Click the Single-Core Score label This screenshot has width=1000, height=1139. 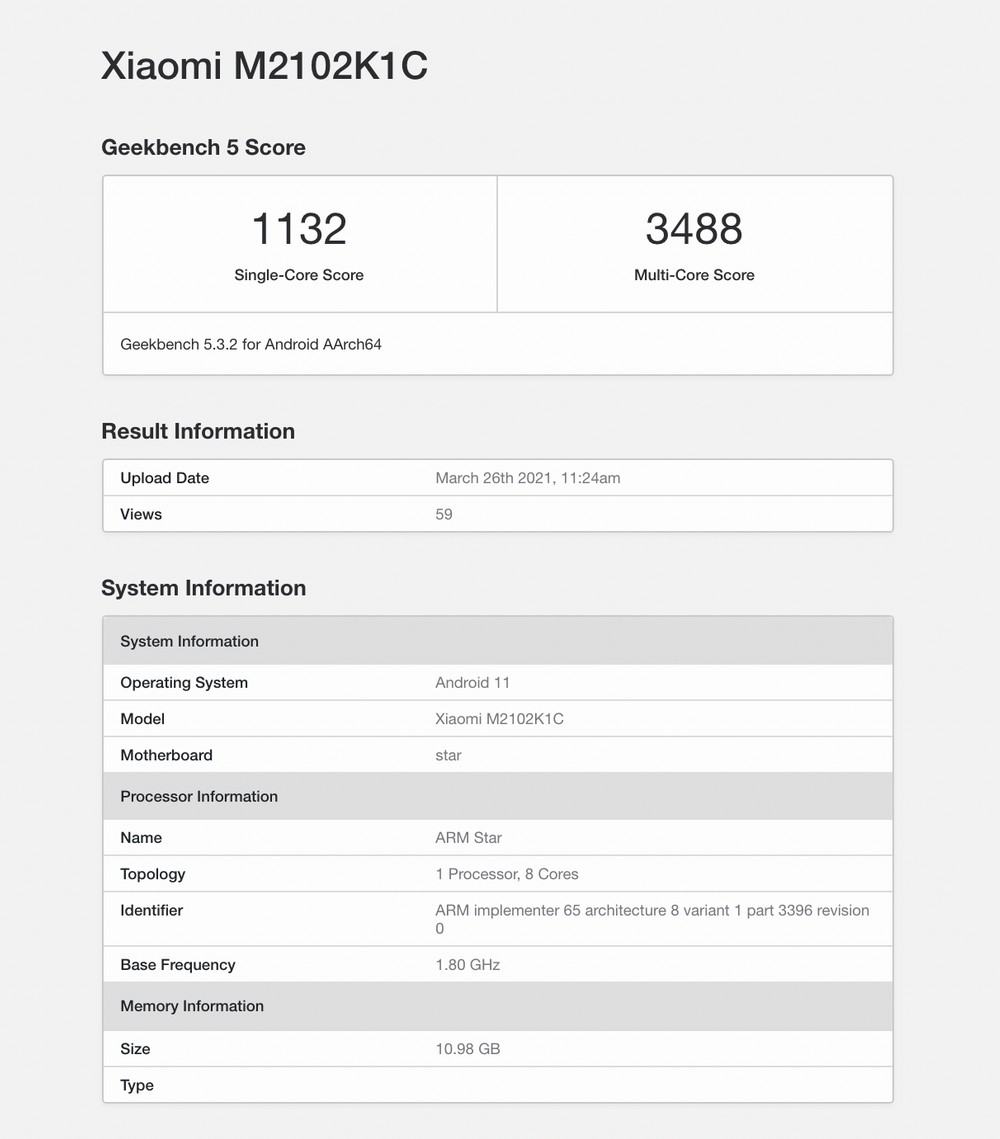(299, 275)
